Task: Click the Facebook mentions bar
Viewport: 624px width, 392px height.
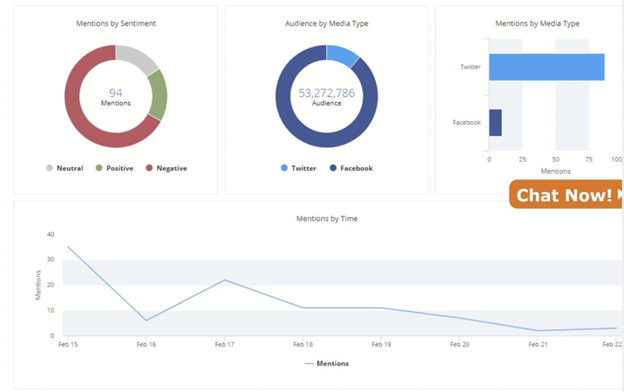Action: click(x=495, y=123)
